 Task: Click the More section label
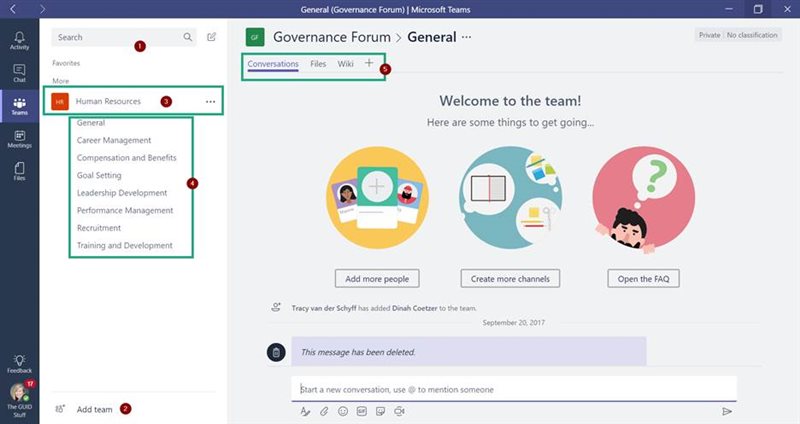[60, 81]
